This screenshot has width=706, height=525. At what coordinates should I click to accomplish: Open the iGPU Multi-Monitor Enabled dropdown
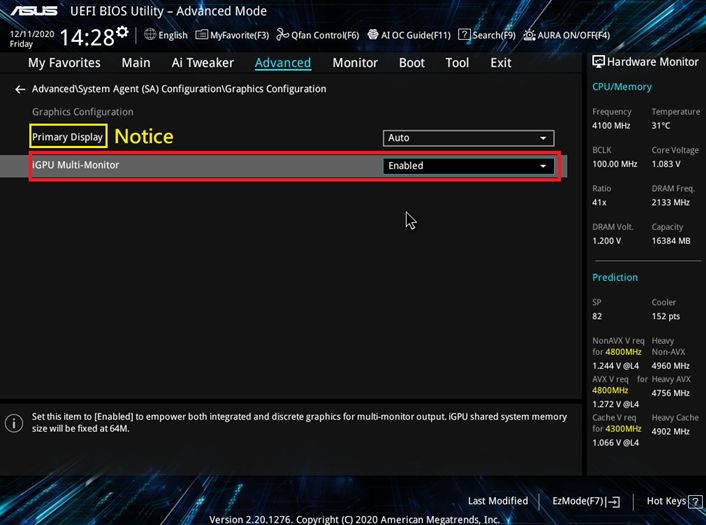[x=468, y=166]
